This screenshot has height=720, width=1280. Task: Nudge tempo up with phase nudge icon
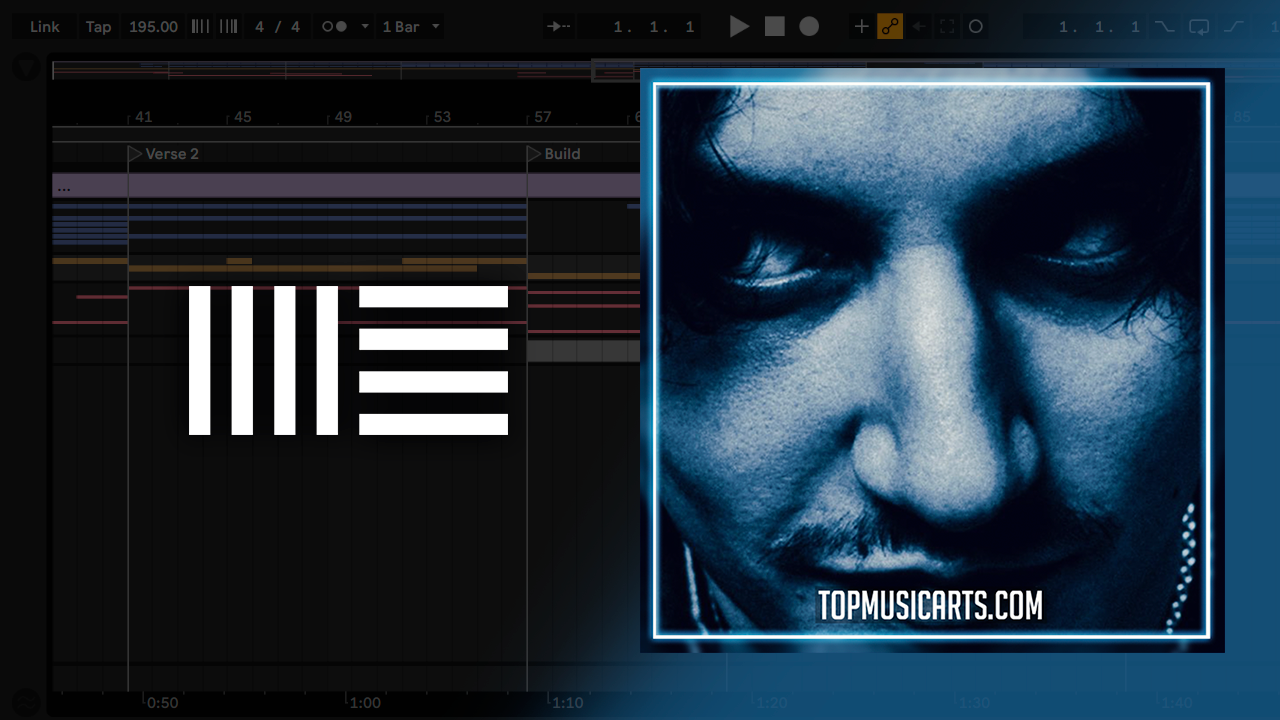229,27
